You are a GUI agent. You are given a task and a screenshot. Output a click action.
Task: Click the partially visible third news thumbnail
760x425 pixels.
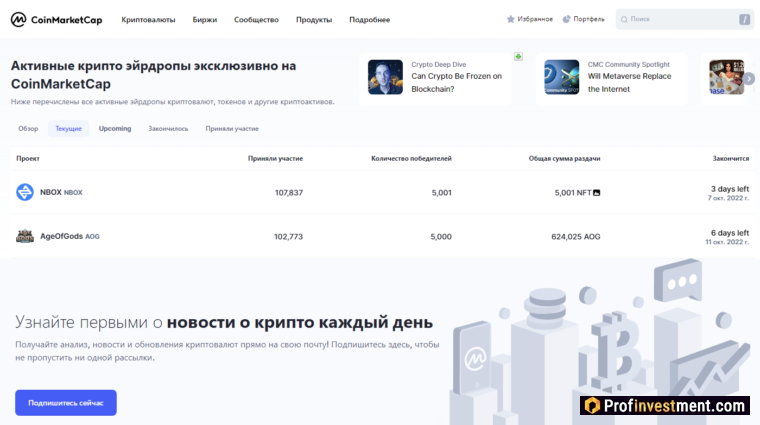pyautogui.click(x=727, y=77)
